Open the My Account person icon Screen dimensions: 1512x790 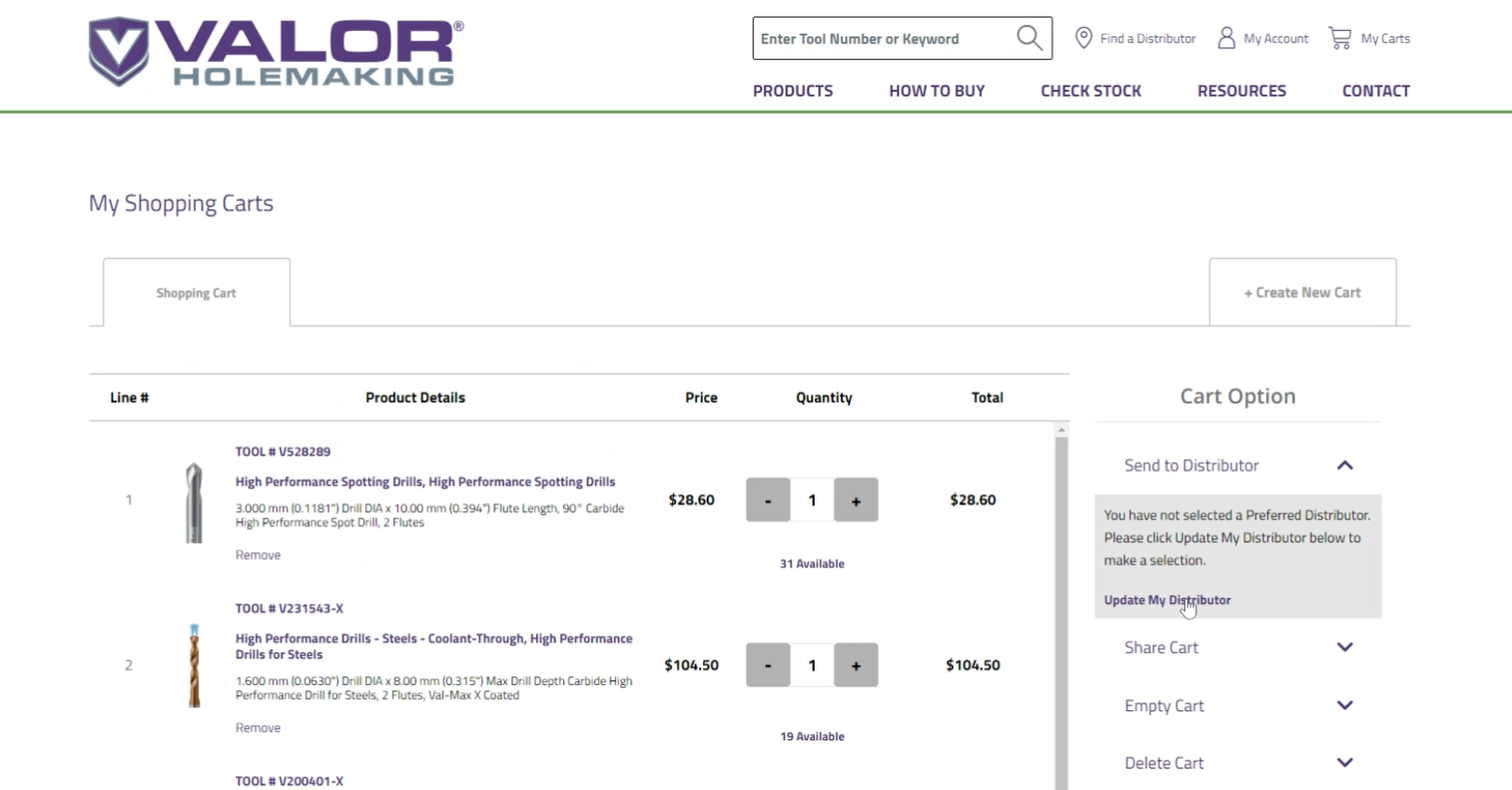click(x=1226, y=38)
